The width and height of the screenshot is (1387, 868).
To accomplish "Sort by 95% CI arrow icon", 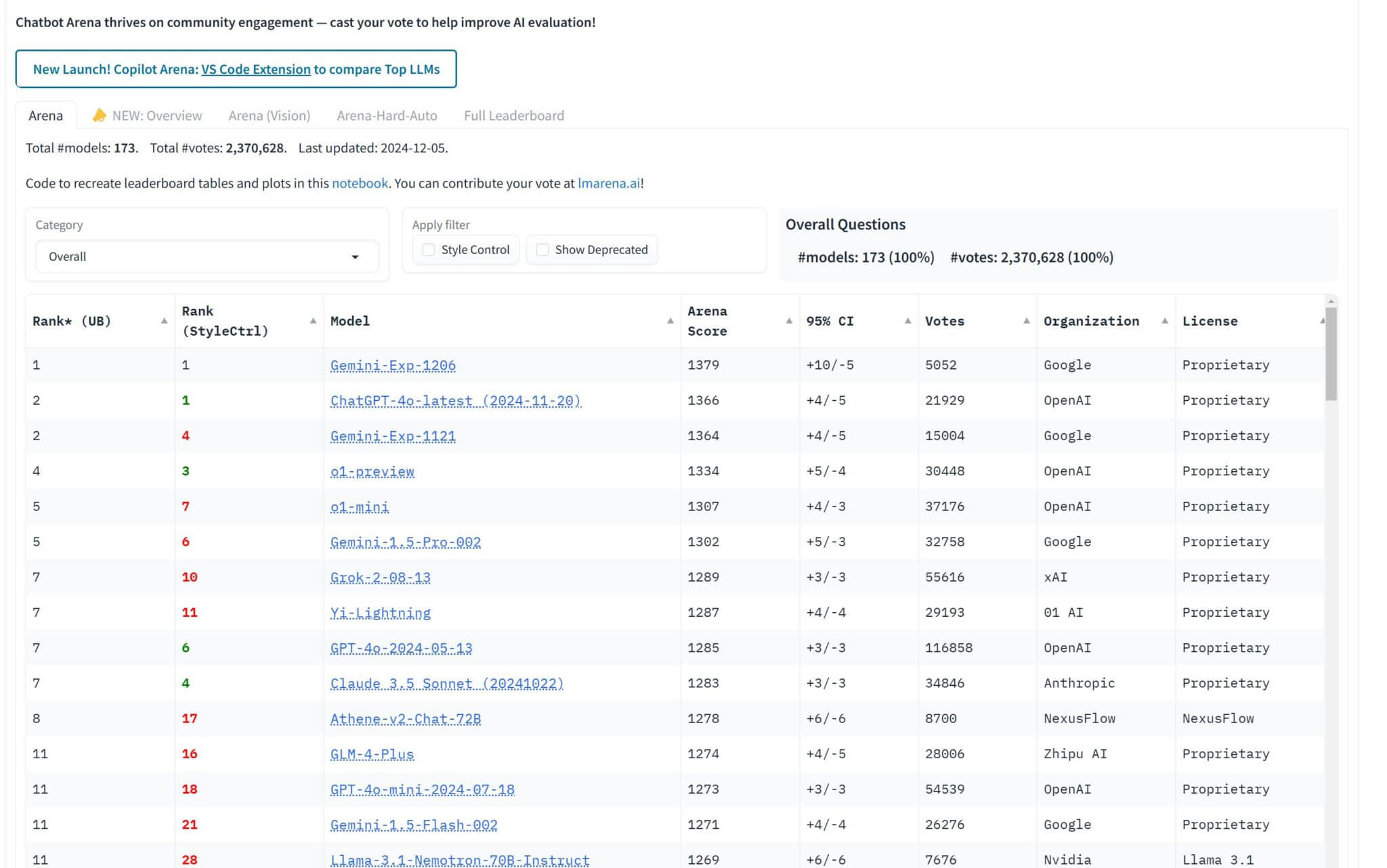I will coord(908,321).
